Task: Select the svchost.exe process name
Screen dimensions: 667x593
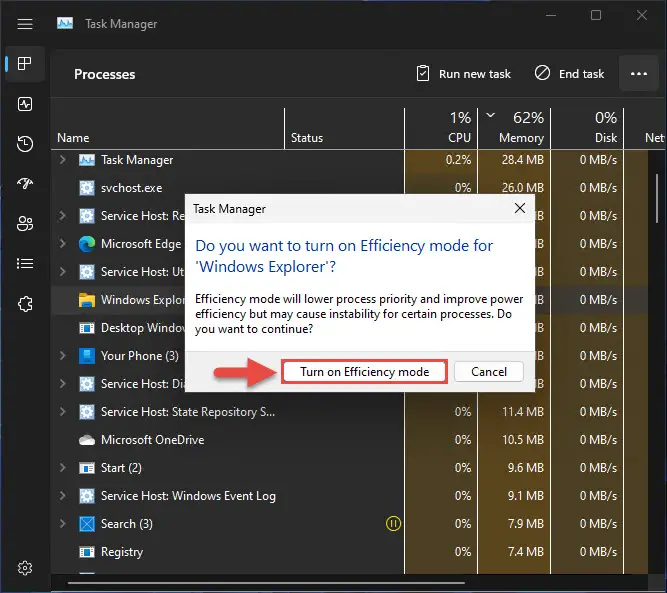Action: click(131, 188)
